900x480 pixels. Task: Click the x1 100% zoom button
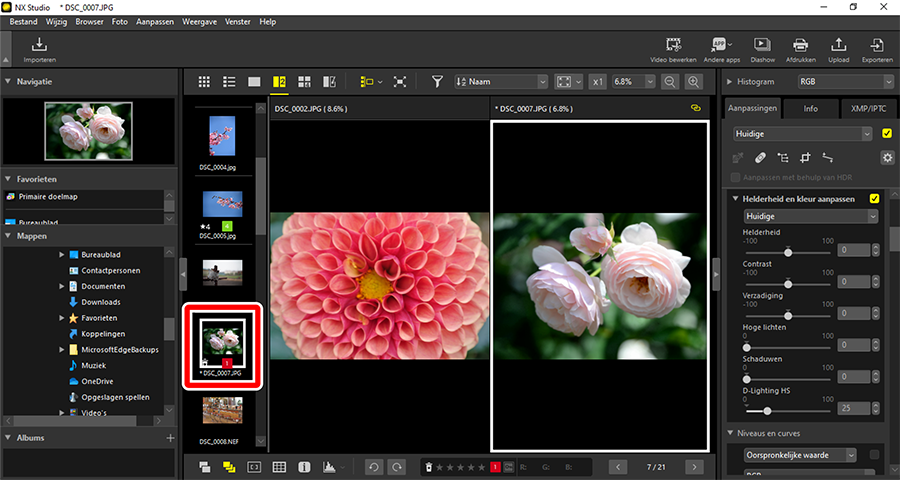tap(598, 82)
